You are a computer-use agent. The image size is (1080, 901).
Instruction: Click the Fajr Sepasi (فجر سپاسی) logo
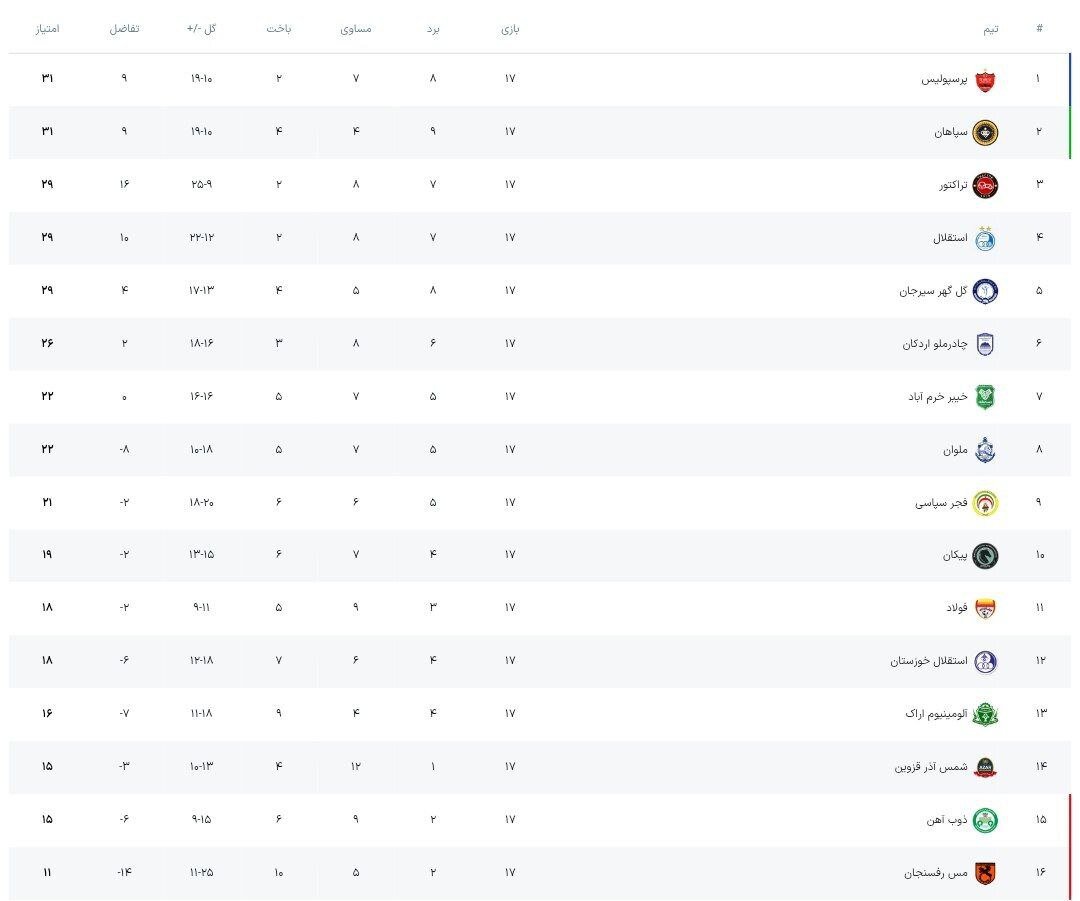(985, 503)
